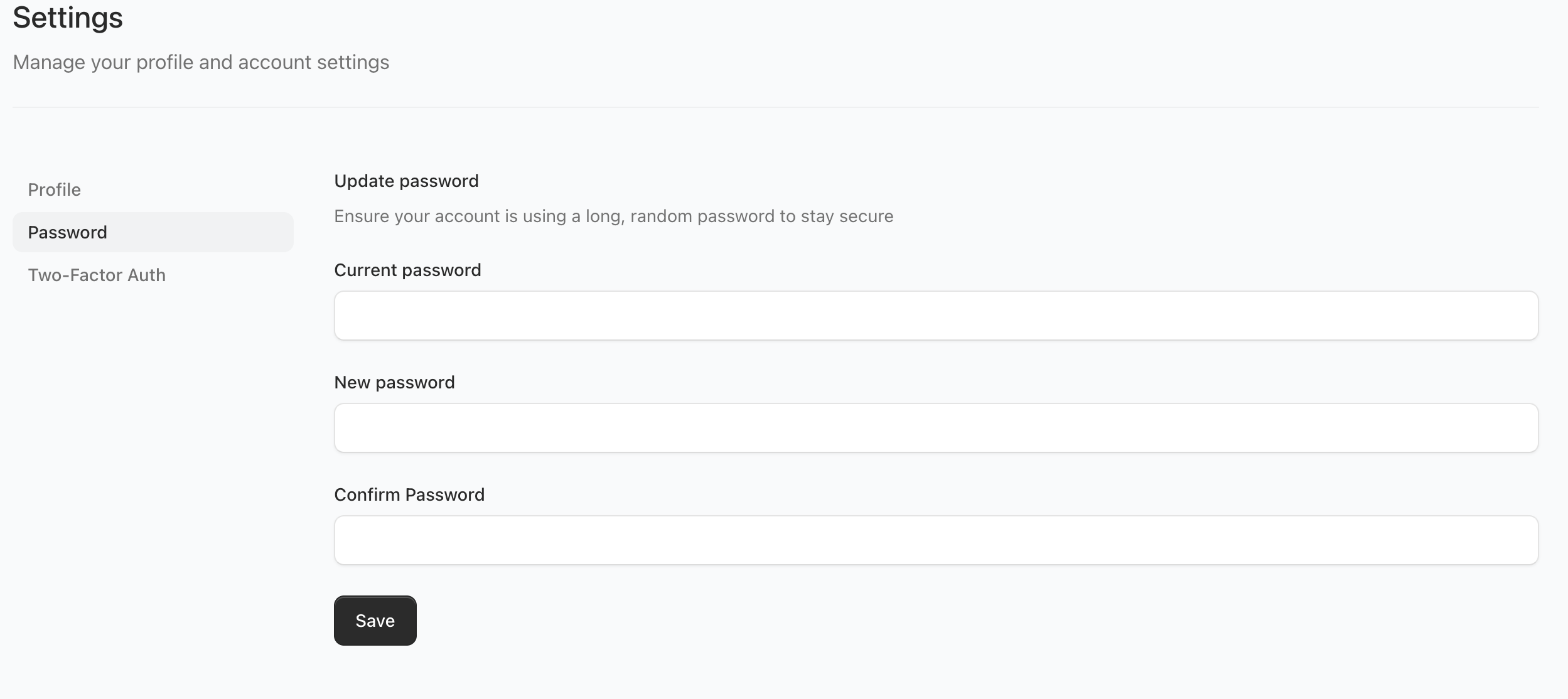Click the highlighted Password navigation item

(x=67, y=232)
